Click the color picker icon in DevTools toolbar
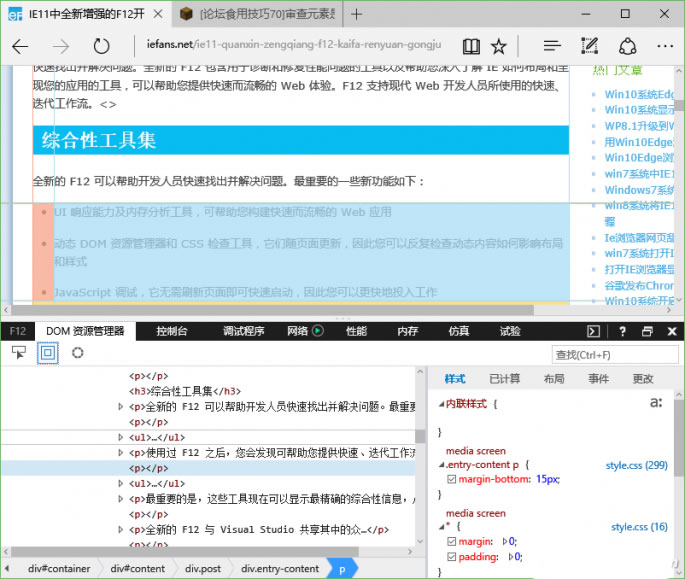 click(77, 353)
